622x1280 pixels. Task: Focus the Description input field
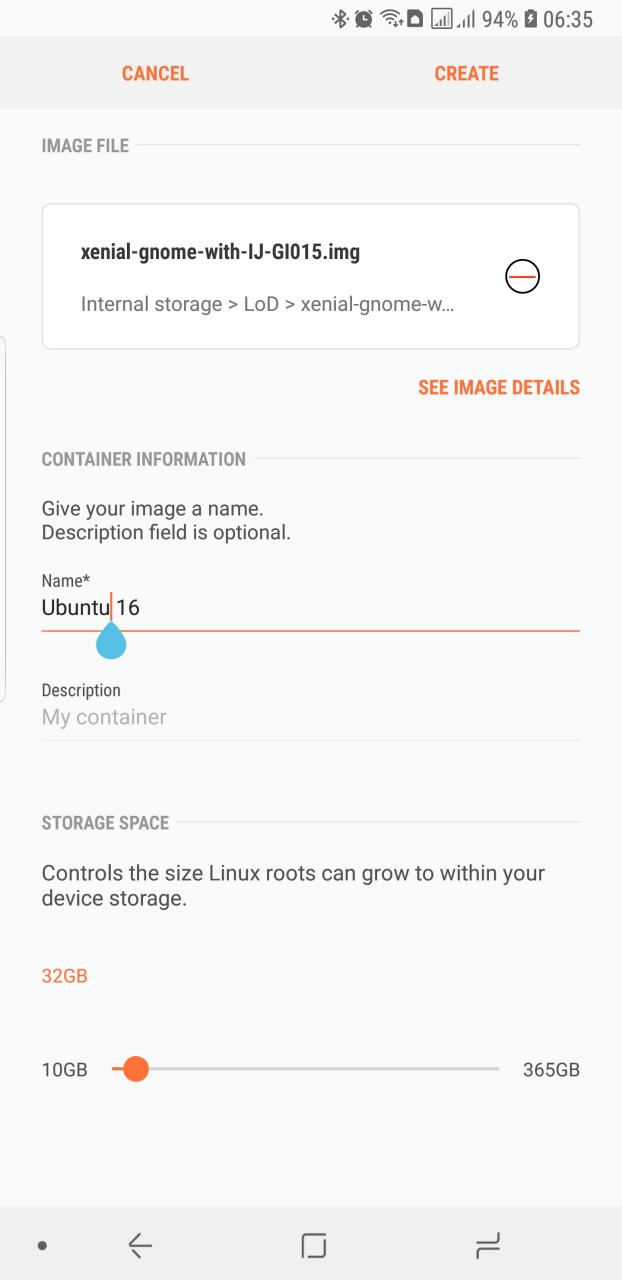coord(310,717)
